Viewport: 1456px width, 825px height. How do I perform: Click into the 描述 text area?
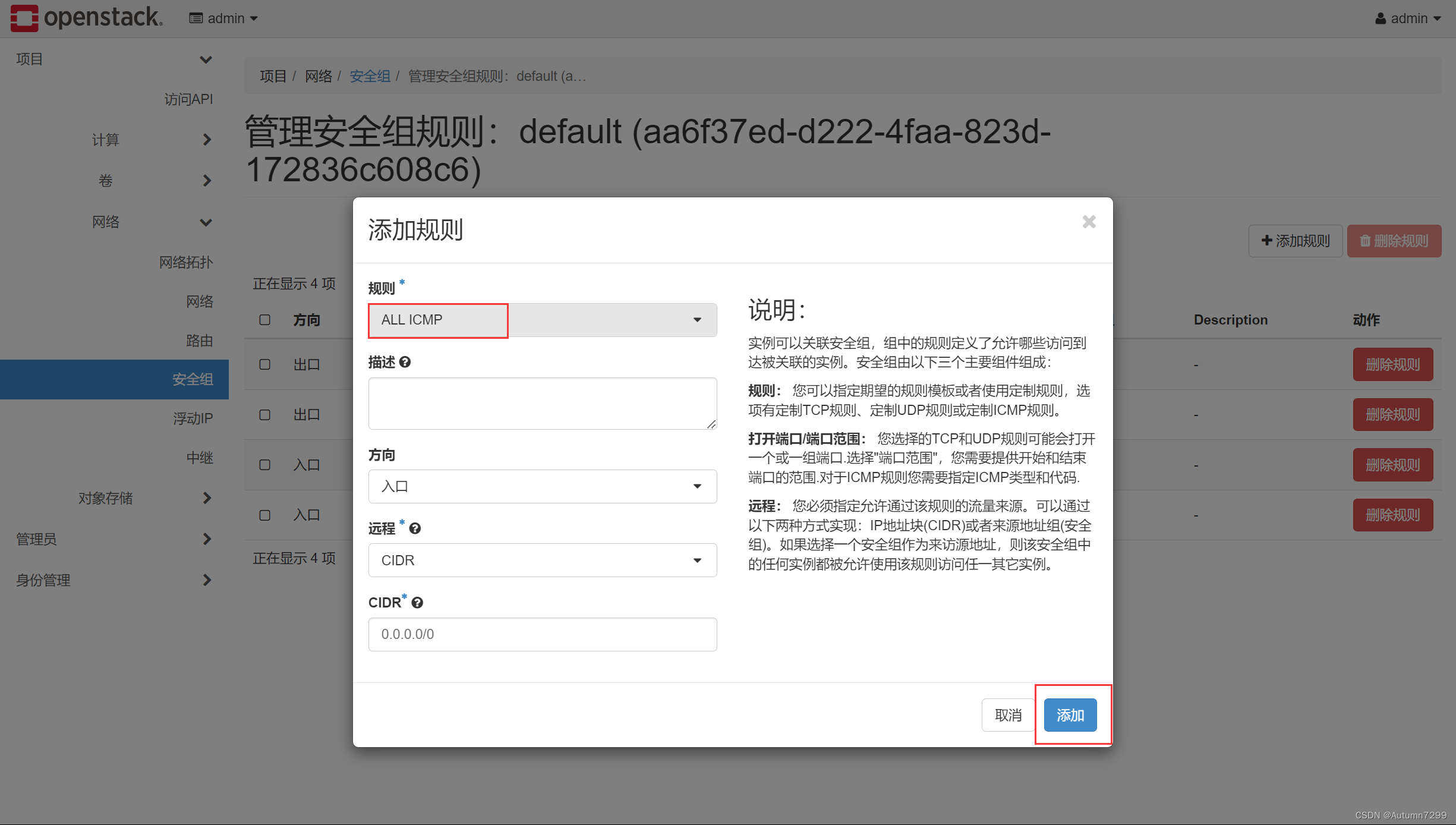coord(543,404)
